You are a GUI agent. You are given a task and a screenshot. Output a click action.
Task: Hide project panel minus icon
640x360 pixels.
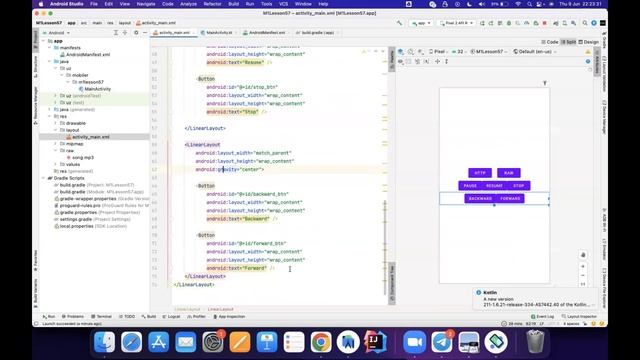point(145,33)
